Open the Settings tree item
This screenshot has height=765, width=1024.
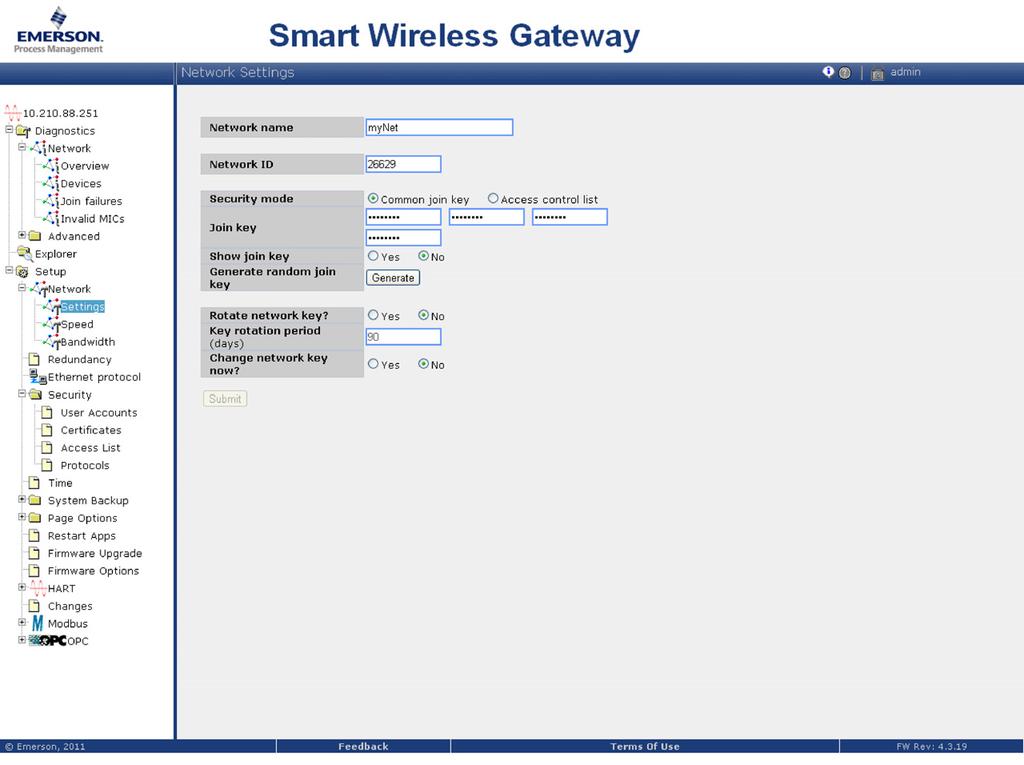82,306
